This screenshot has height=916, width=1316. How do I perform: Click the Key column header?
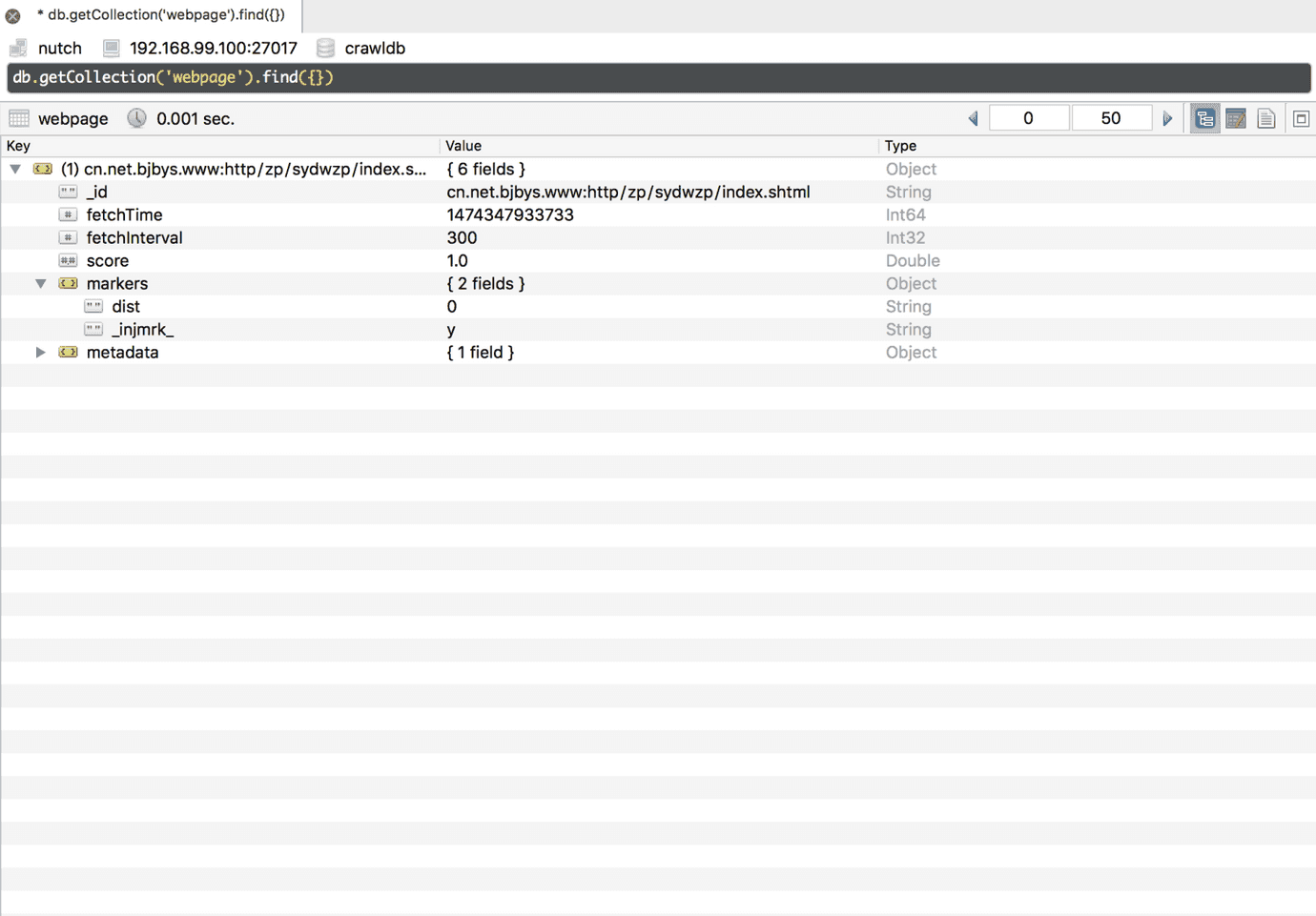pyautogui.click(x=19, y=146)
